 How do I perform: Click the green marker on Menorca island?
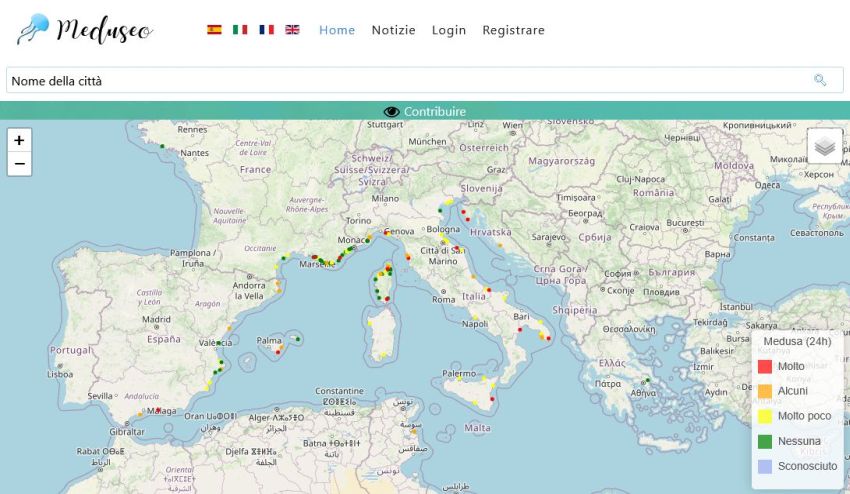coord(298,339)
